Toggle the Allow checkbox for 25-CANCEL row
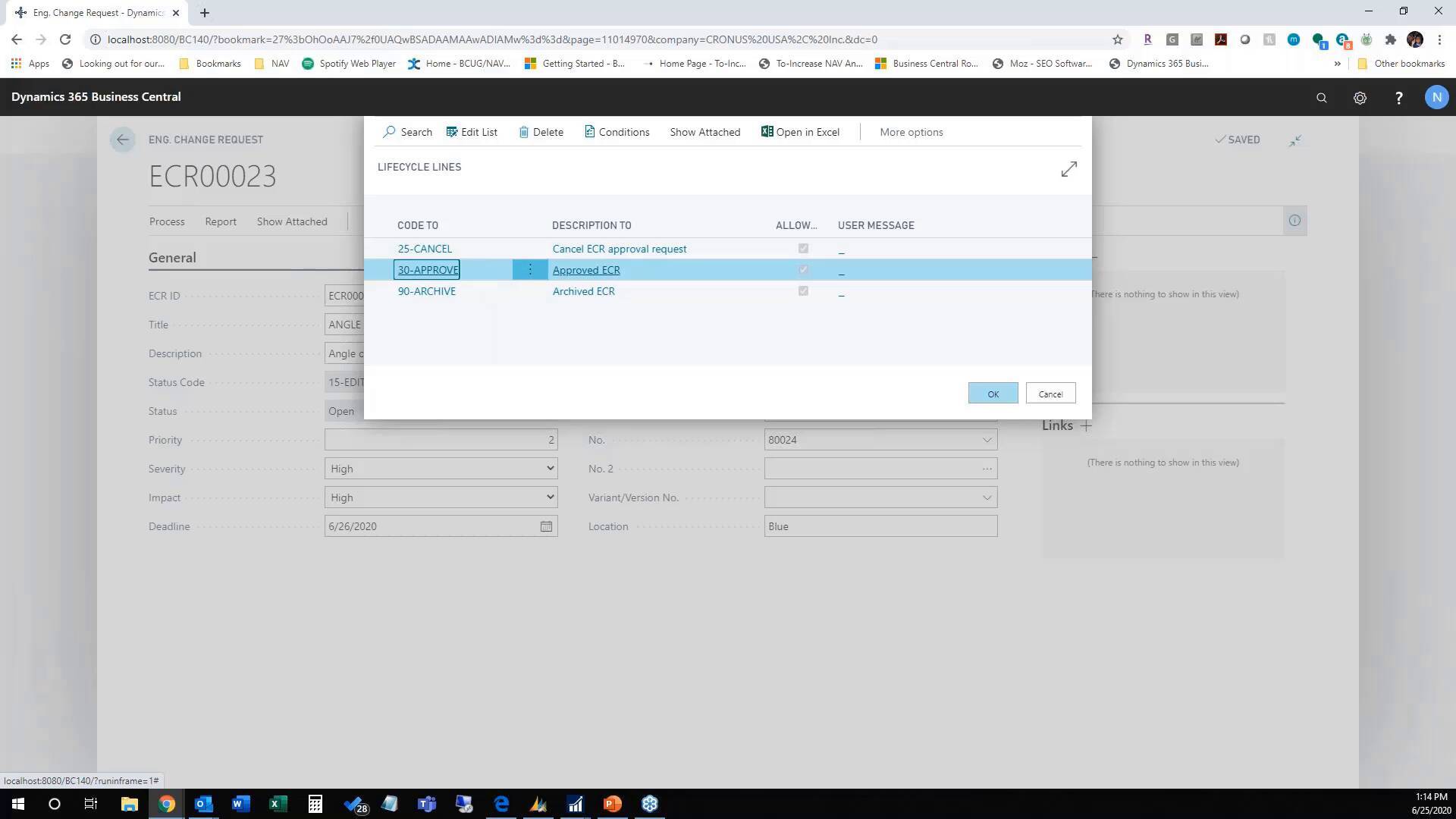This screenshot has height=819, width=1456. click(x=803, y=248)
